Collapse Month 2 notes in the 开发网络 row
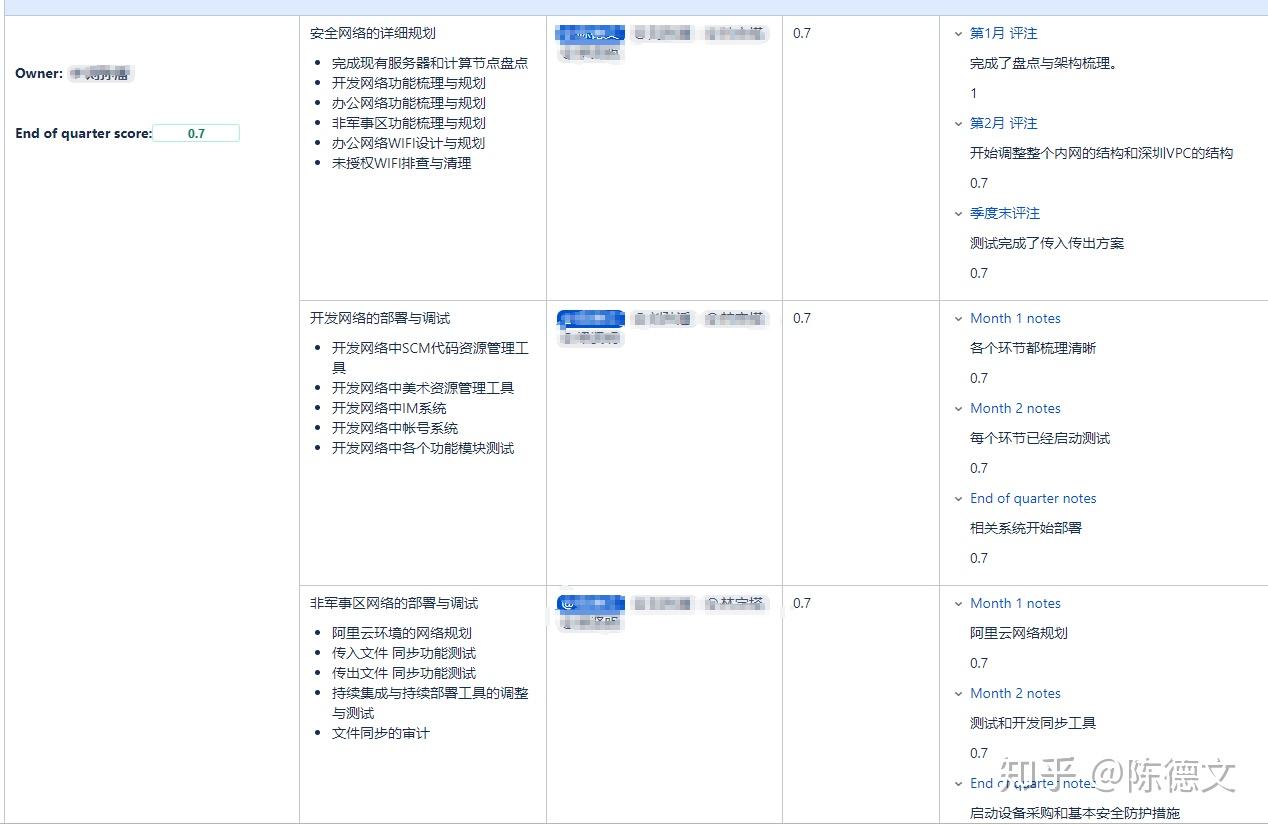 pyautogui.click(x=959, y=408)
